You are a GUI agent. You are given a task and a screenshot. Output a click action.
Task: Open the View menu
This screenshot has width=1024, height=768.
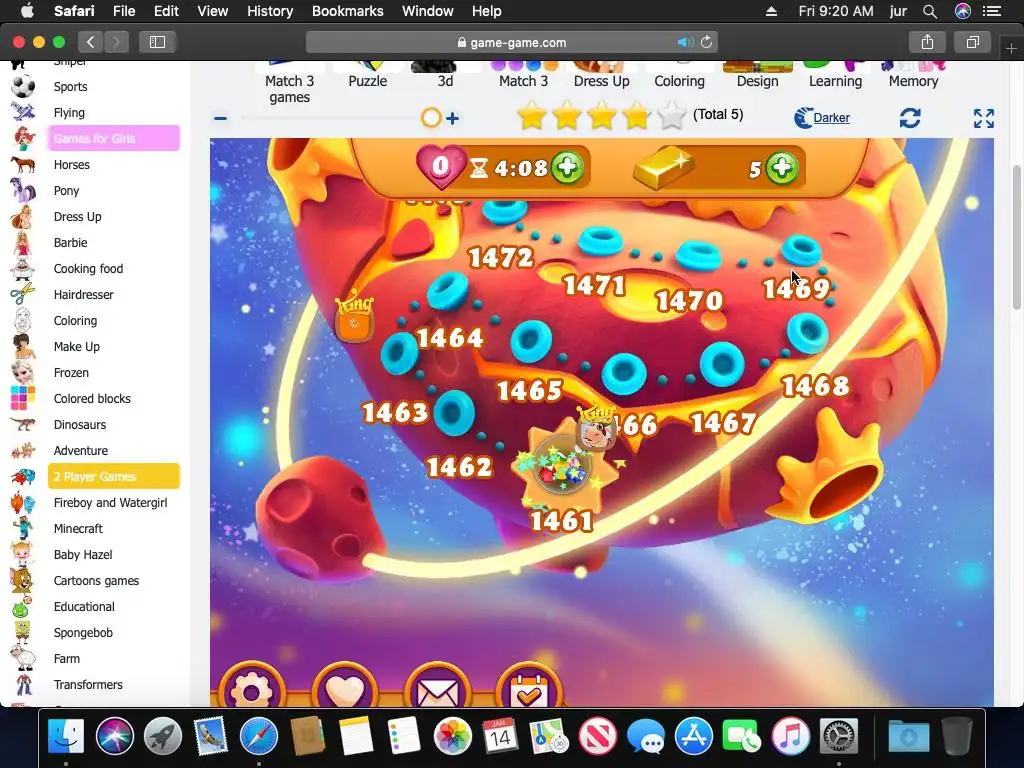213,11
